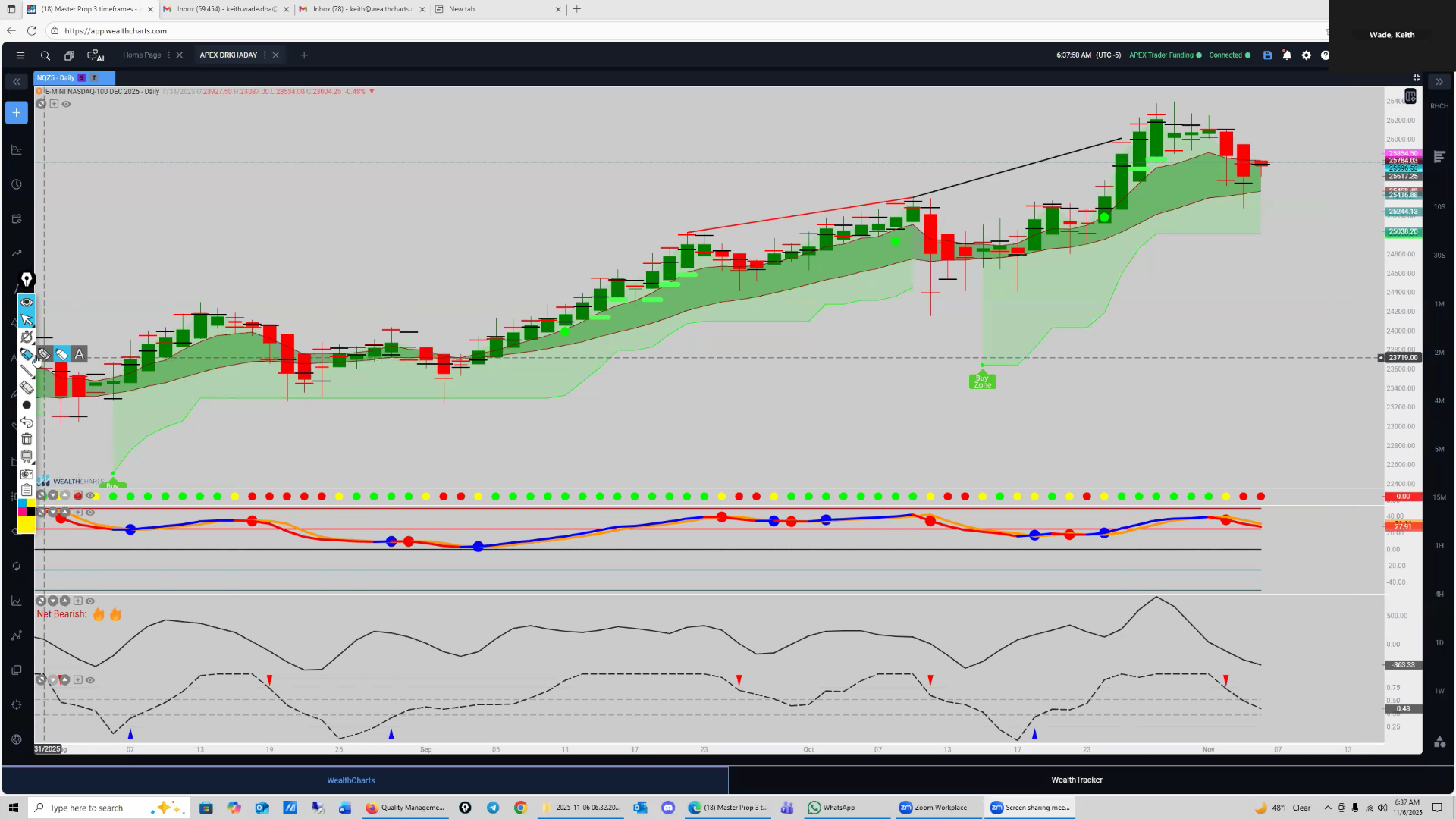Click the undo arrow in drawing toolbar

pyautogui.click(x=27, y=422)
